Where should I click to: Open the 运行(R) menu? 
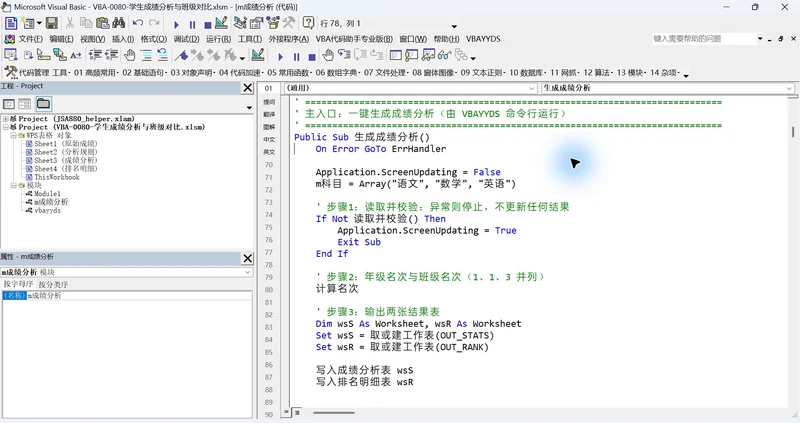point(218,39)
